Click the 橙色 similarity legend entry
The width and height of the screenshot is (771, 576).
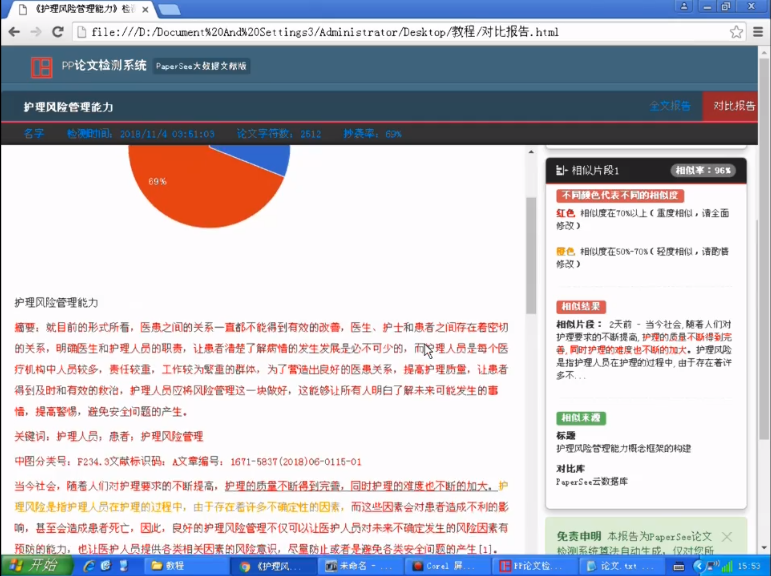pos(643,258)
